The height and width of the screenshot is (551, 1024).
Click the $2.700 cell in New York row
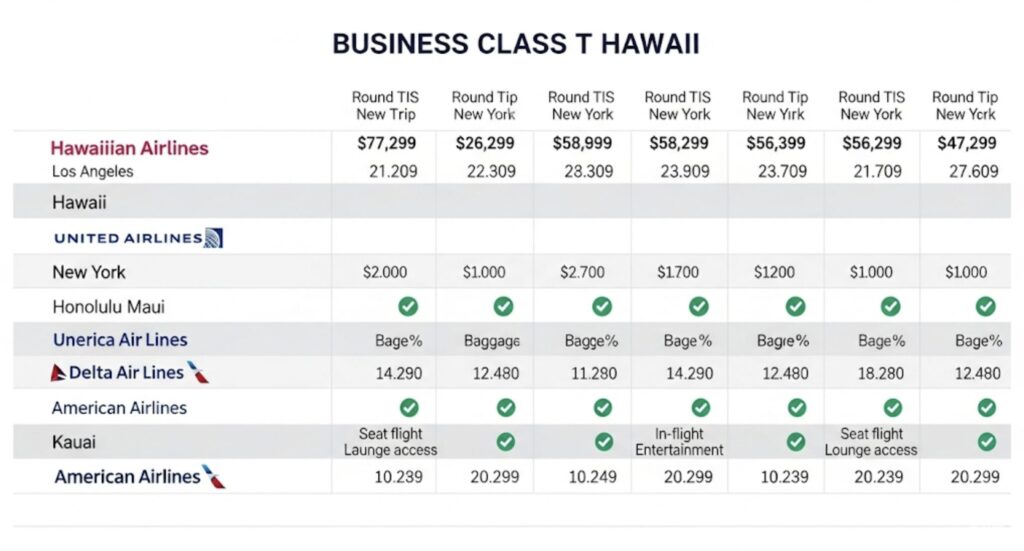582,272
